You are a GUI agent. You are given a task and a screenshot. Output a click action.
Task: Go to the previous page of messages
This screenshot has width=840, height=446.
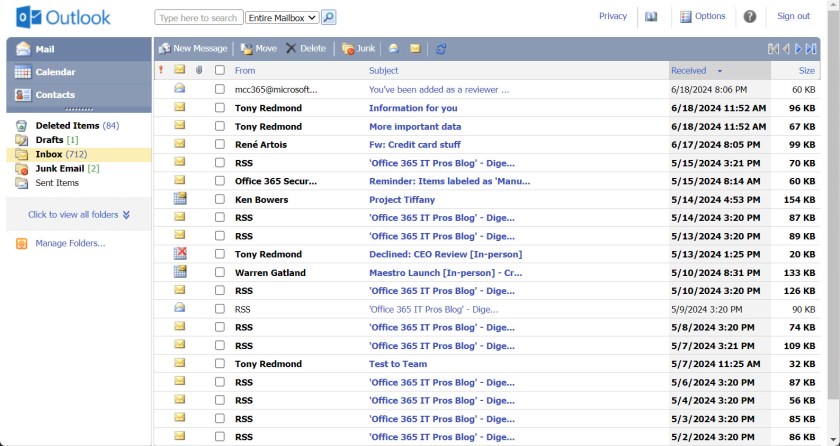tap(786, 49)
